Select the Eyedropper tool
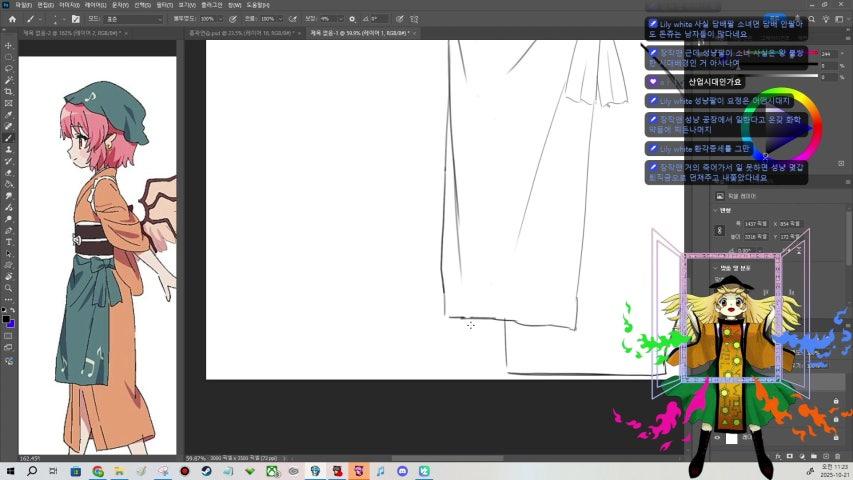This screenshot has height=480, width=853. point(8,115)
